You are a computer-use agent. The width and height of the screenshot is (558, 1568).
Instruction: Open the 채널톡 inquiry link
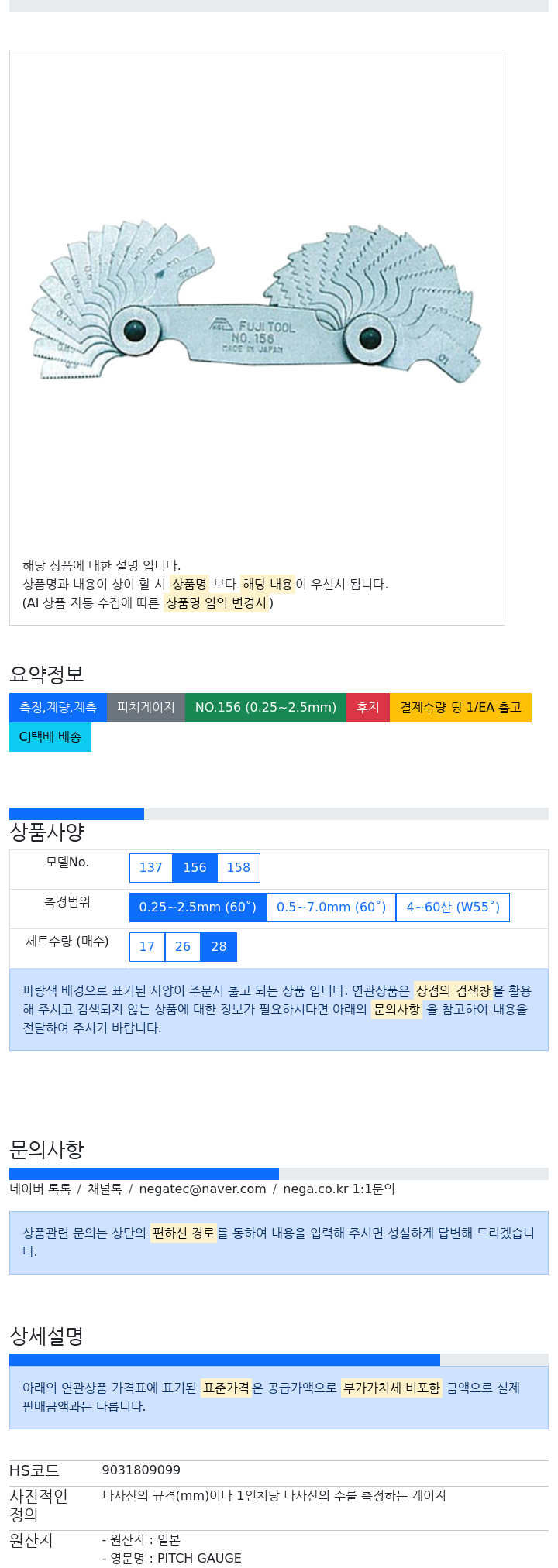point(105,1189)
